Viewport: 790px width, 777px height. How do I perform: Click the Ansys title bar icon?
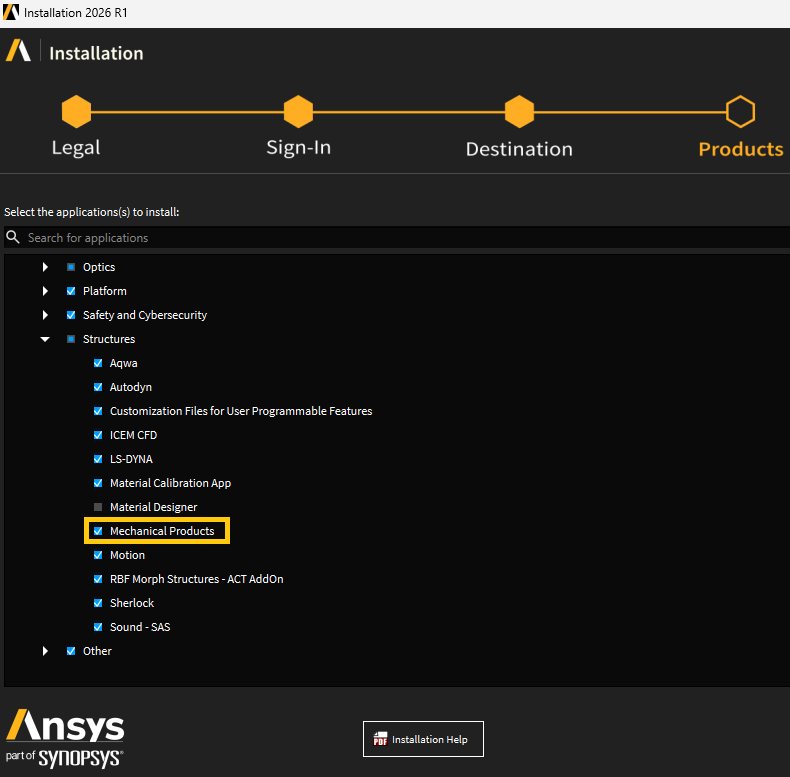(11, 12)
